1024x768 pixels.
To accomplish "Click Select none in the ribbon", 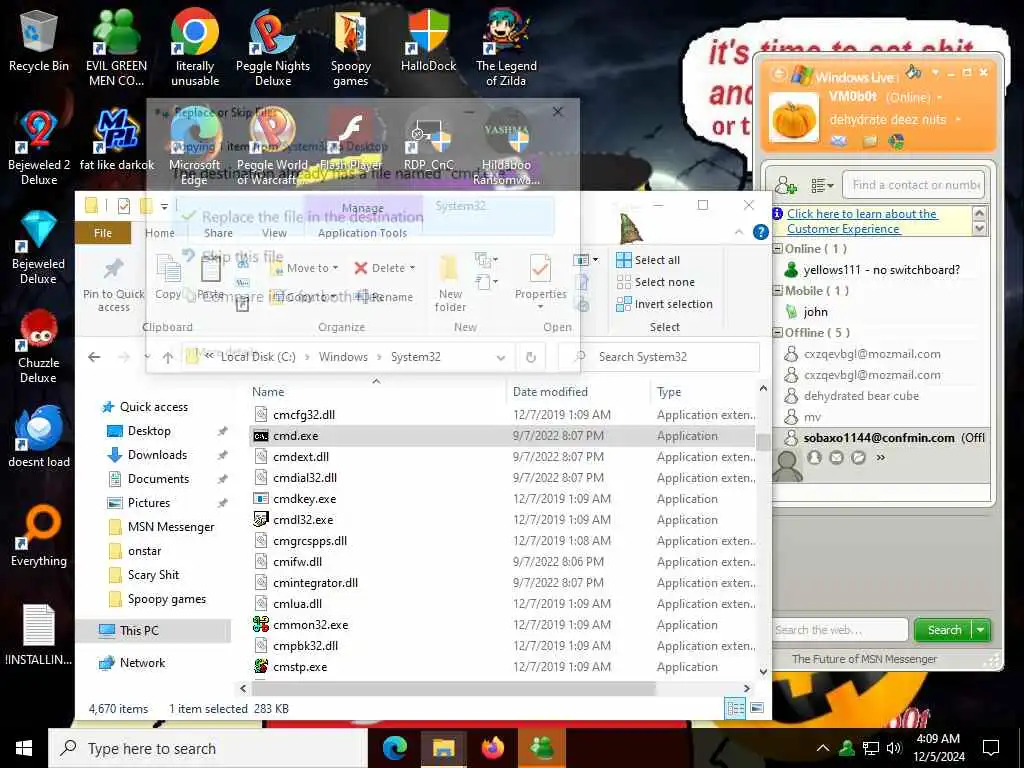I will [x=656, y=282].
